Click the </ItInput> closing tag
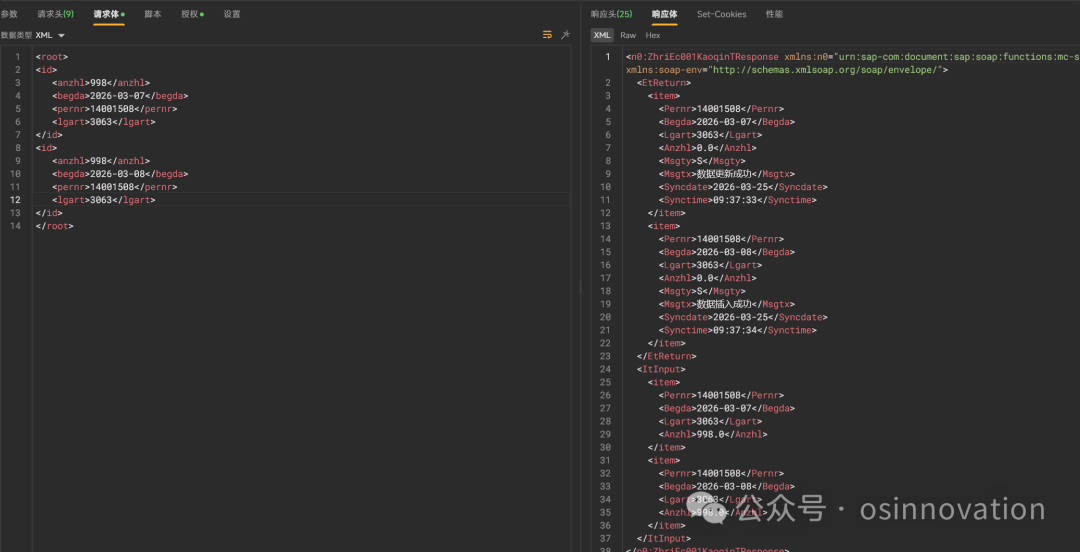The width and height of the screenshot is (1080, 552). coord(664,538)
